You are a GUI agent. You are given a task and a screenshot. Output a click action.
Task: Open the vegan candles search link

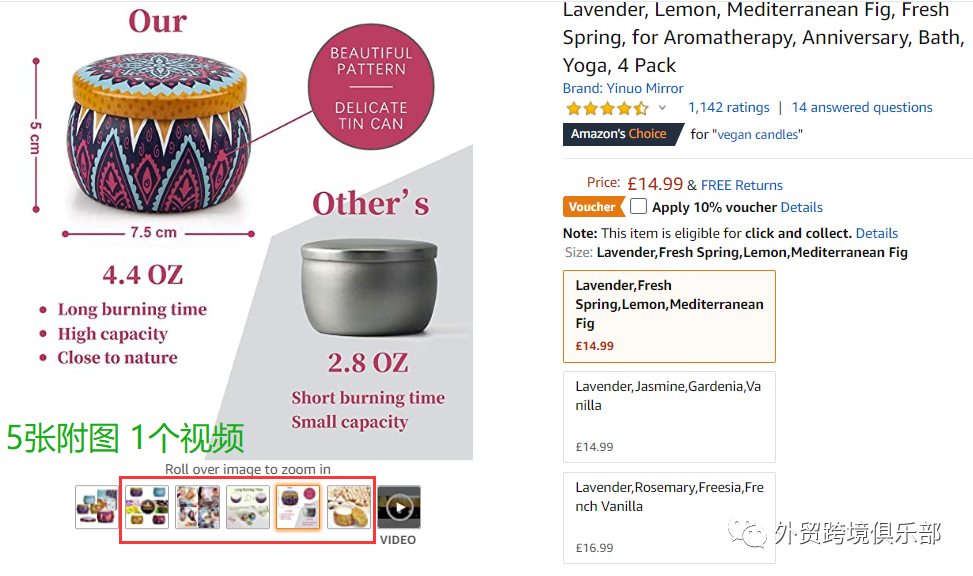(757, 135)
